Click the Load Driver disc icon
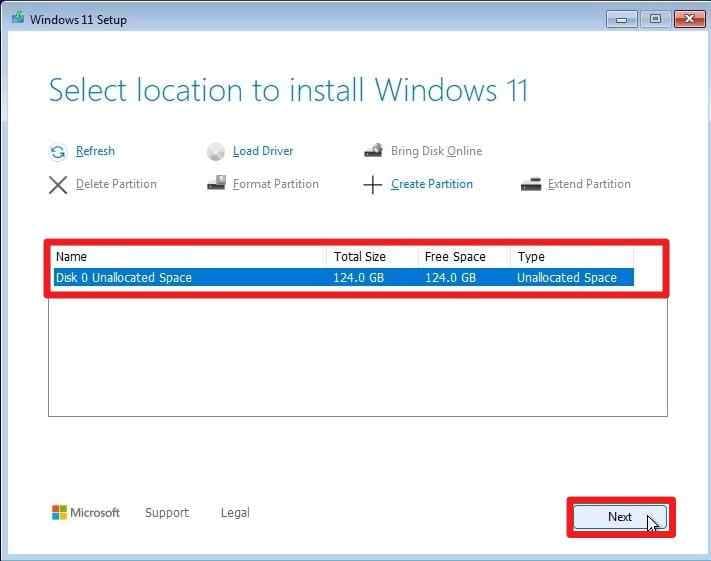 (x=215, y=151)
